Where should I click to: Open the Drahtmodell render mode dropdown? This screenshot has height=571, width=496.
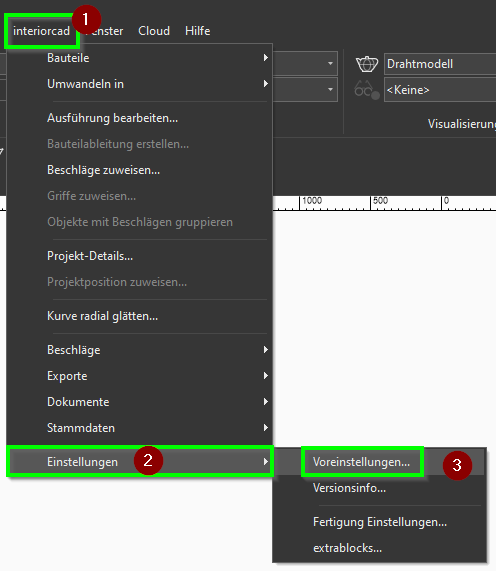(440, 64)
